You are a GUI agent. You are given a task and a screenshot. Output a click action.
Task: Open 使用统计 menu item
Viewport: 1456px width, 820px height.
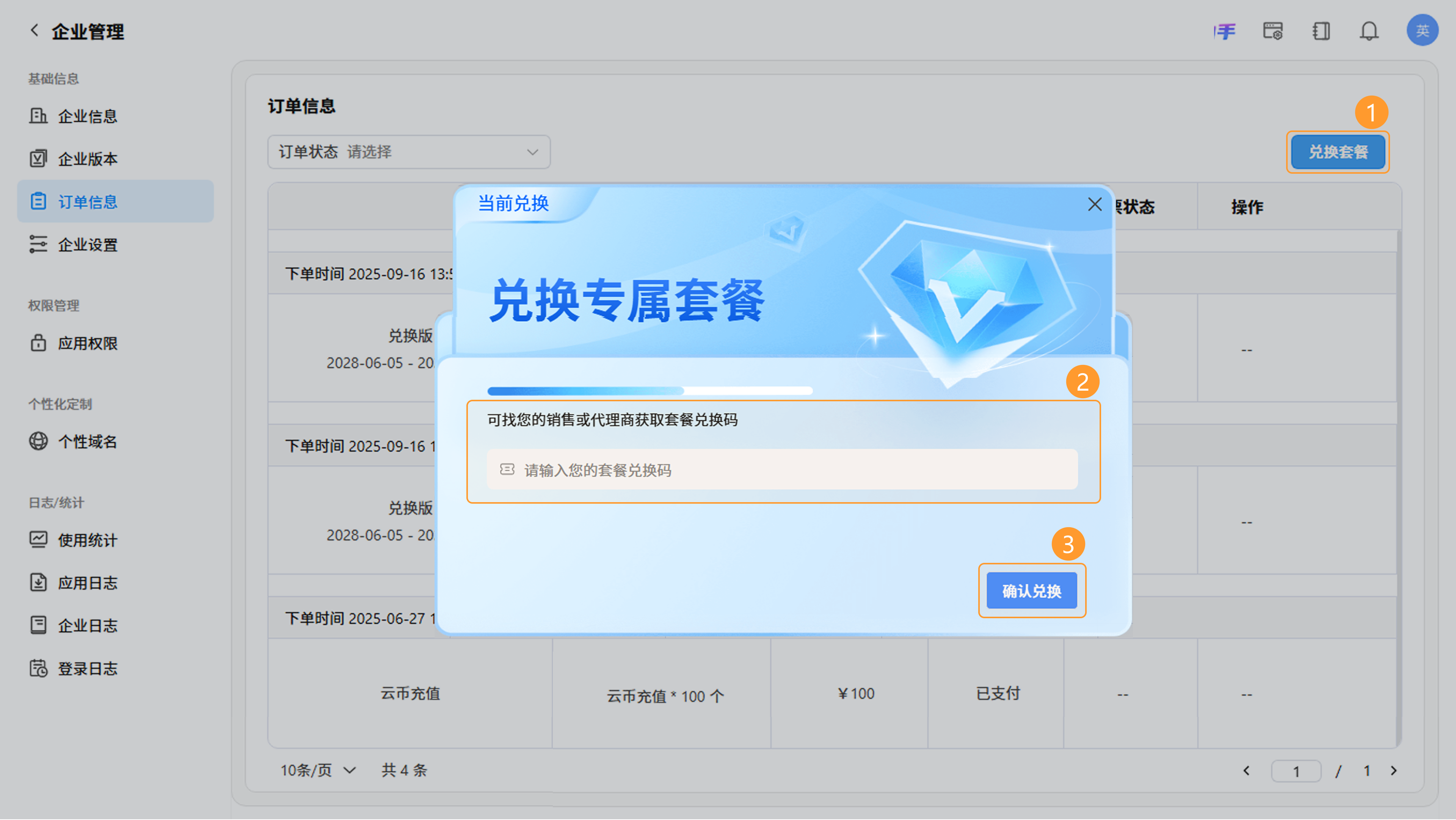[x=115, y=540]
